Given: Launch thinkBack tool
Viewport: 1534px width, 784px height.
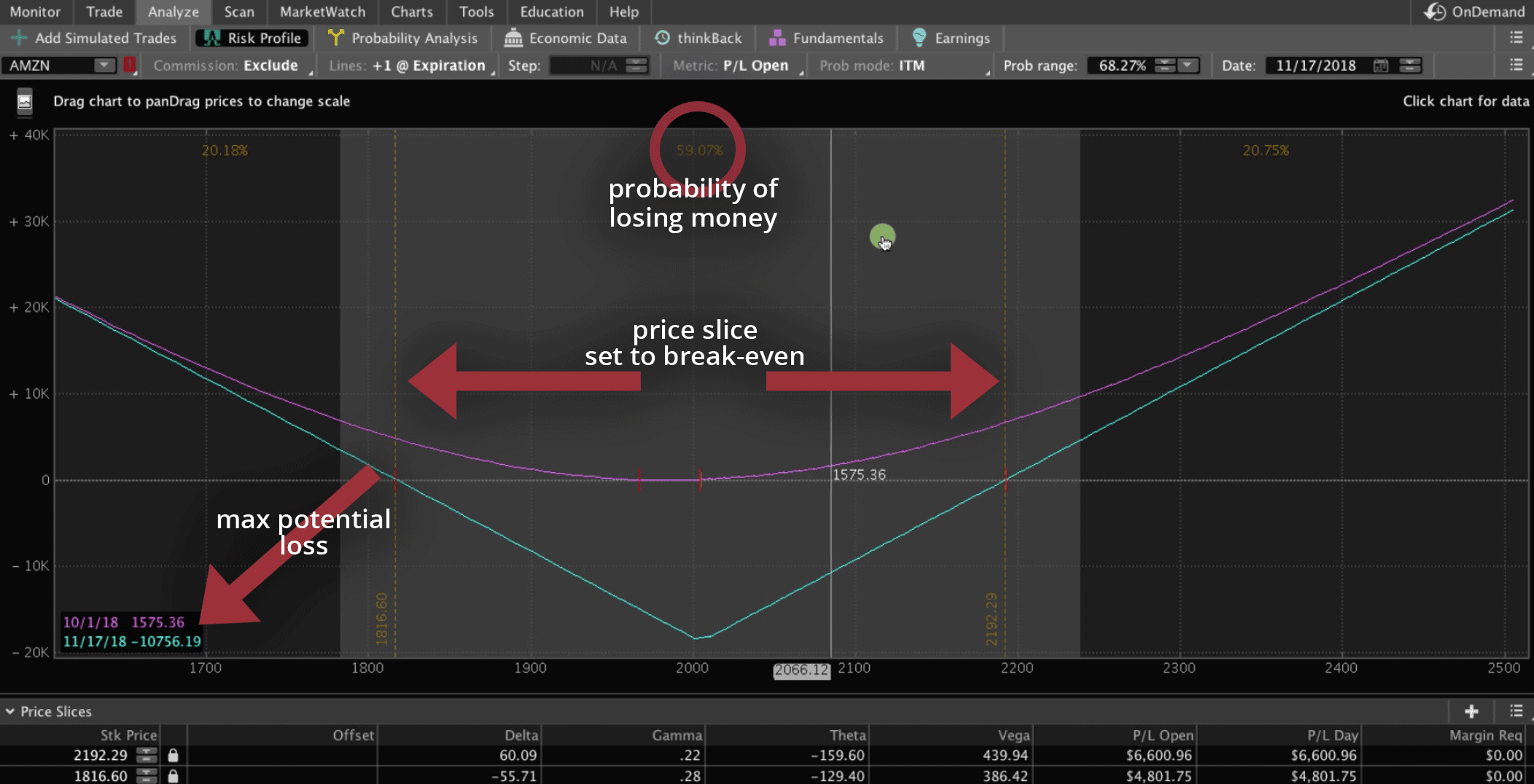Looking at the screenshot, I should tap(662, 38).
